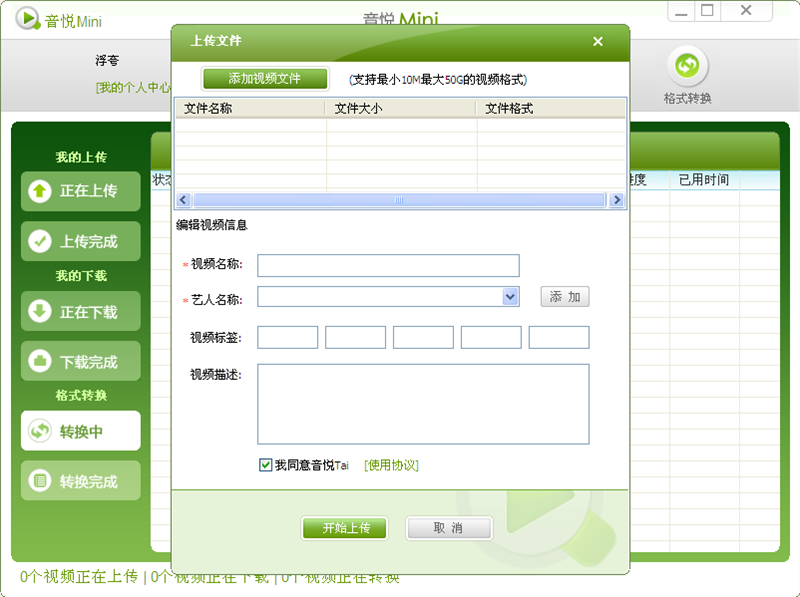Click the 艺人名称 combo box field
Image resolution: width=800 pixels, height=597 pixels.
pos(379,297)
